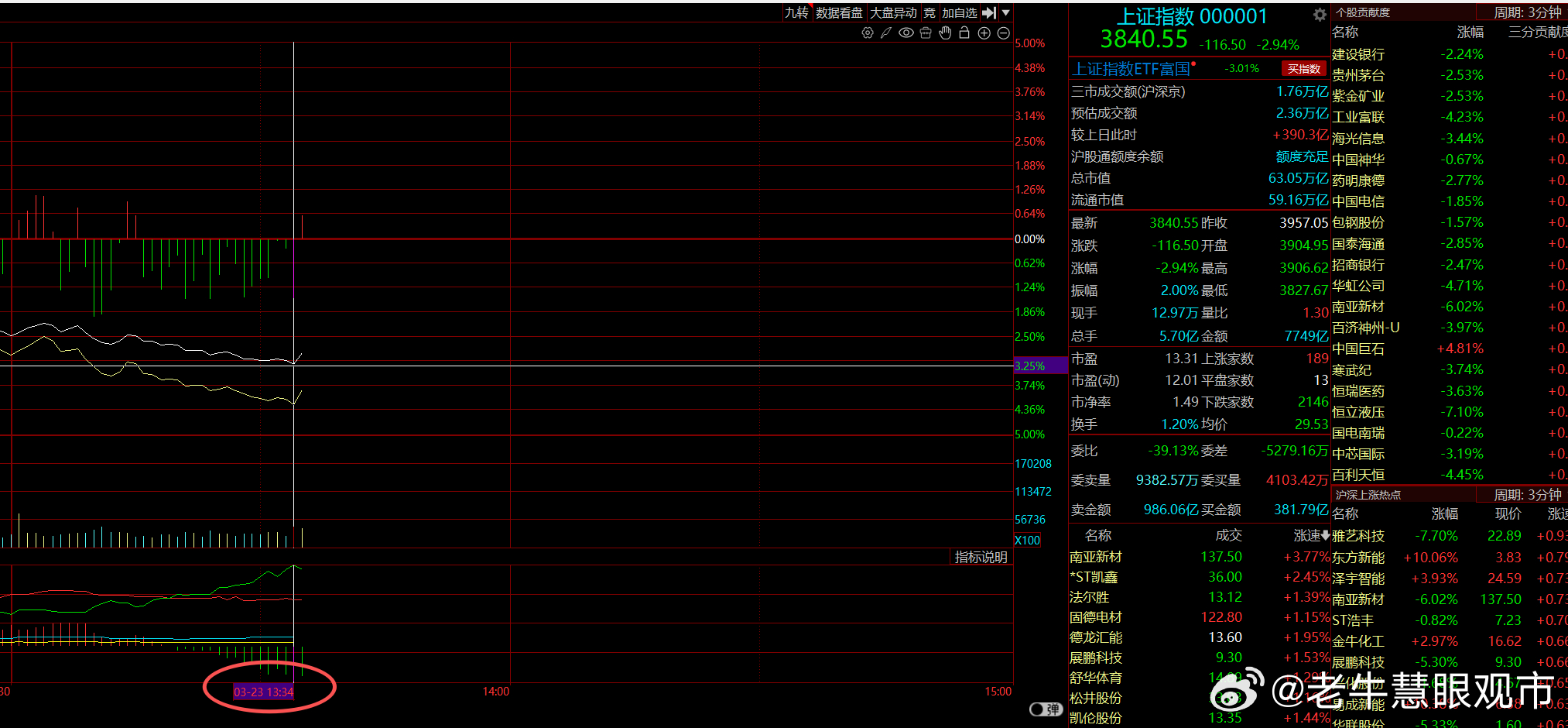
Task: Select 招商银行 in contribution list
Action: 1358,265
